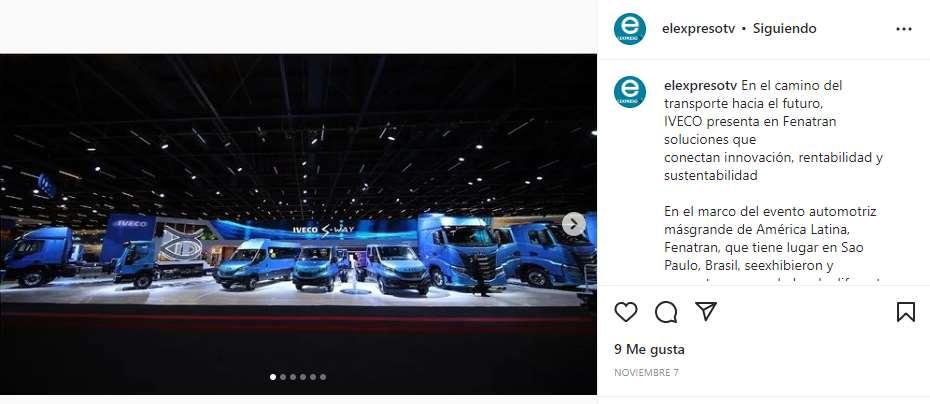Open elexpresotv username link in caption
930x404 pixels.
pyautogui.click(x=700, y=85)
